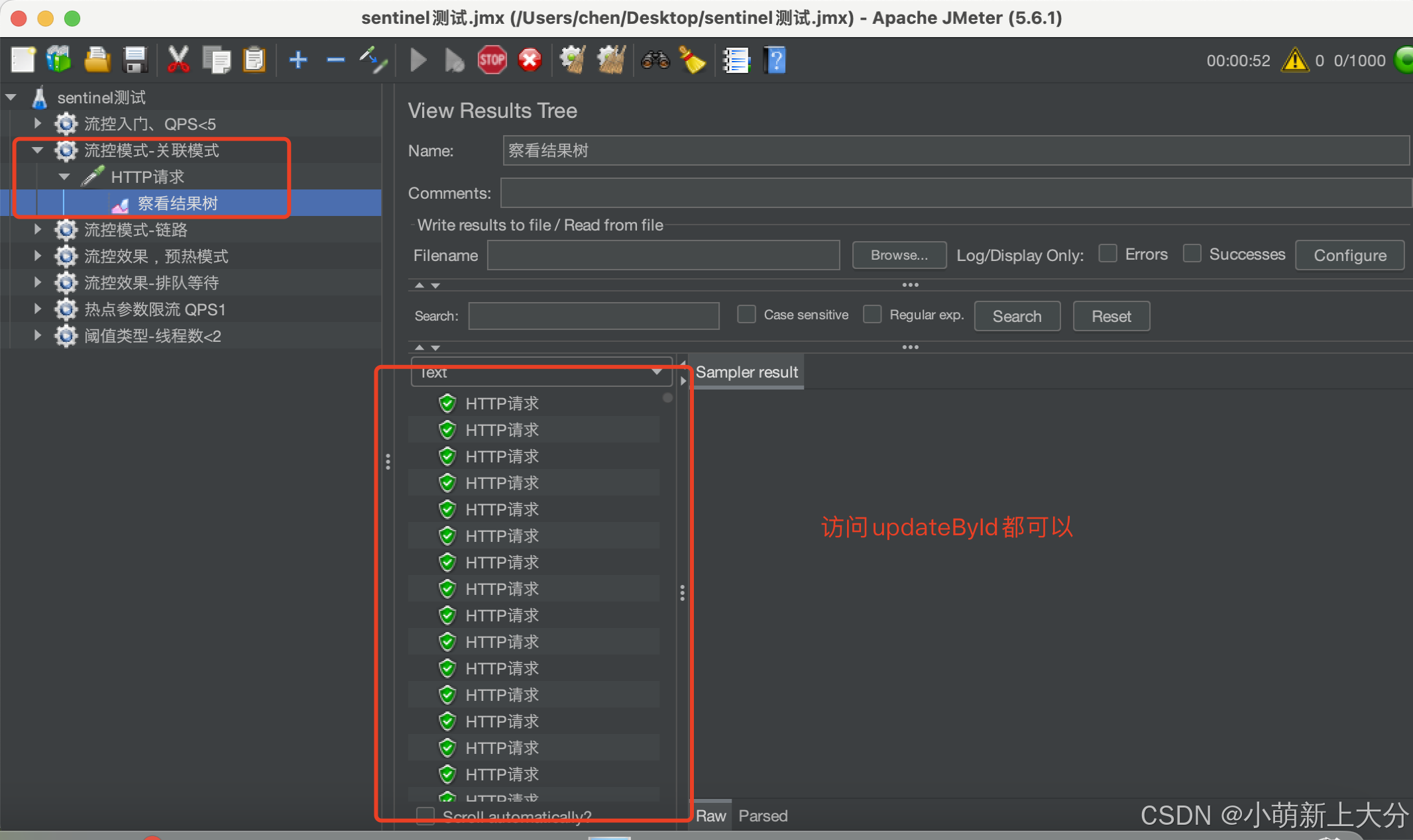Click the Save floppy disk icon

(135, 60)
